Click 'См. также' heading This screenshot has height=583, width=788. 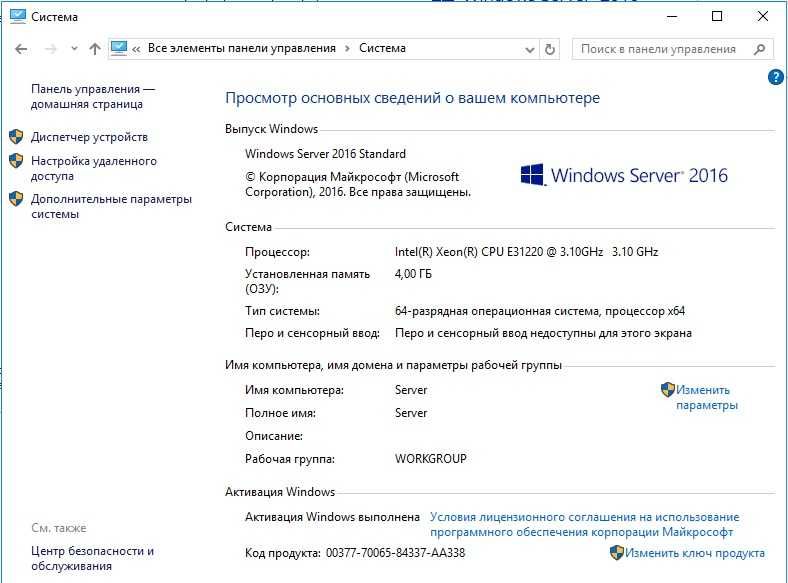click(x=59, y=528)
